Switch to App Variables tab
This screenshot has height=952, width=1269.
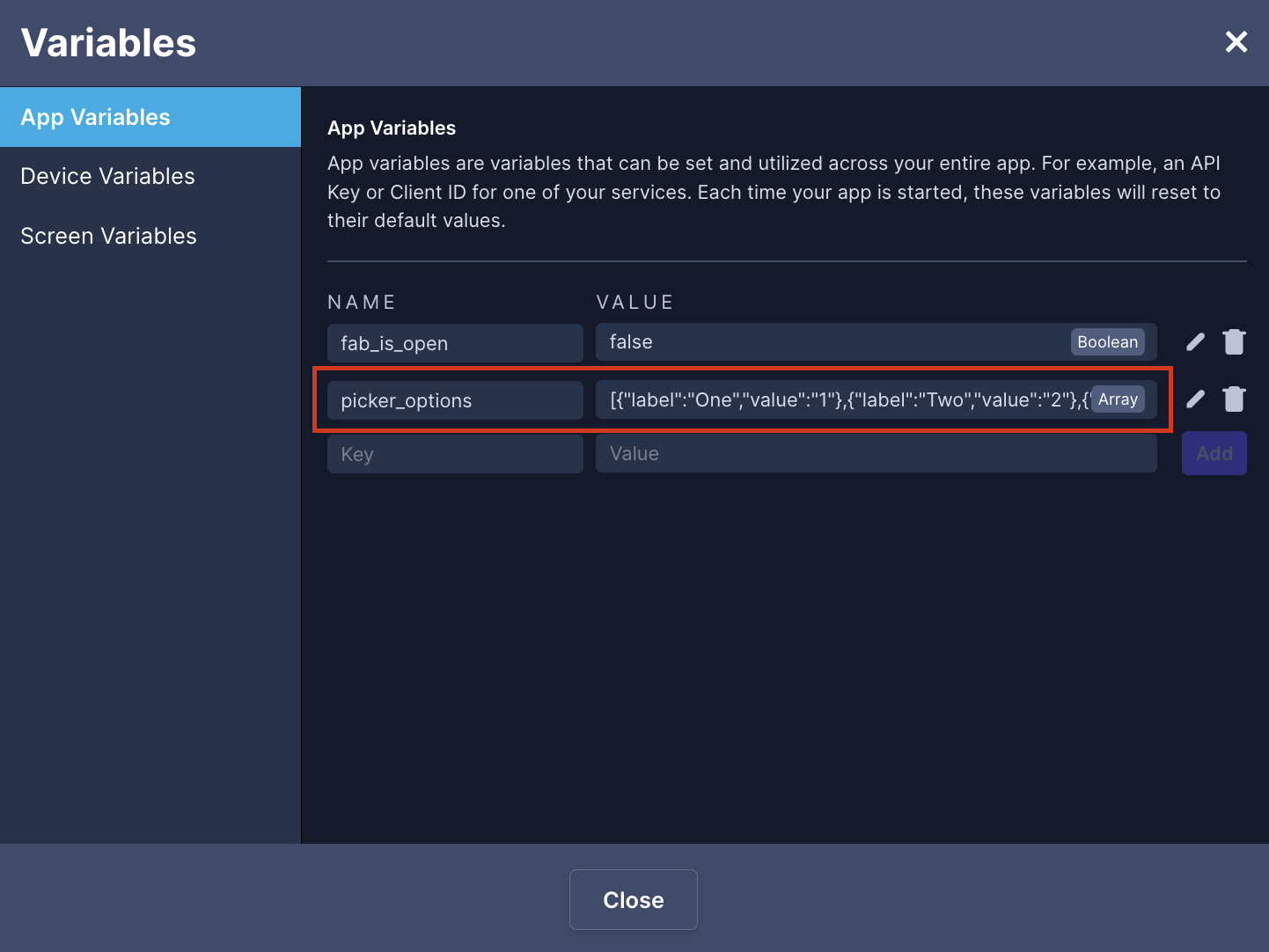(x=150, y=117)
